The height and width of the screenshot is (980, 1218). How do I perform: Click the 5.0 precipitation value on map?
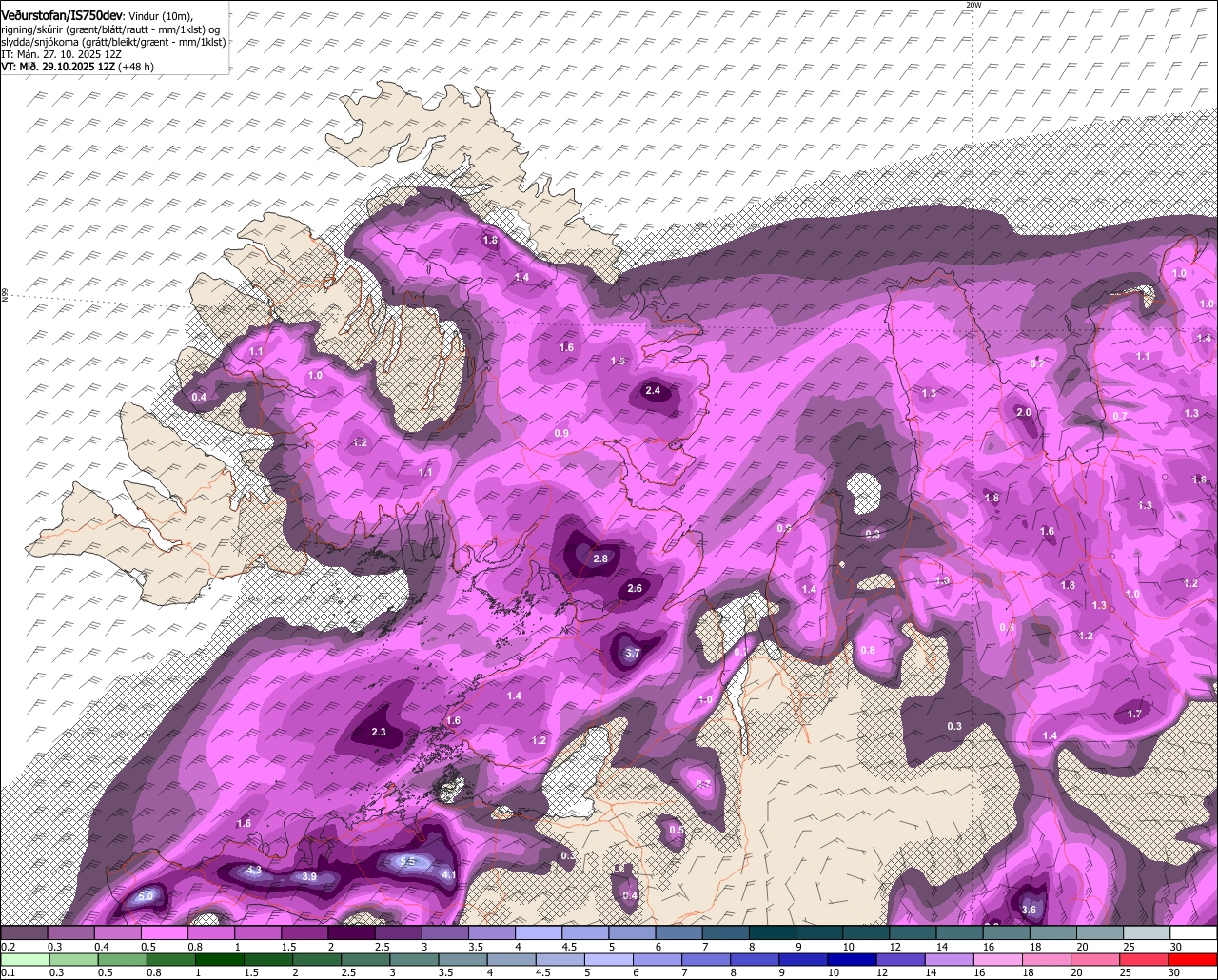click(x=146, y=896)
